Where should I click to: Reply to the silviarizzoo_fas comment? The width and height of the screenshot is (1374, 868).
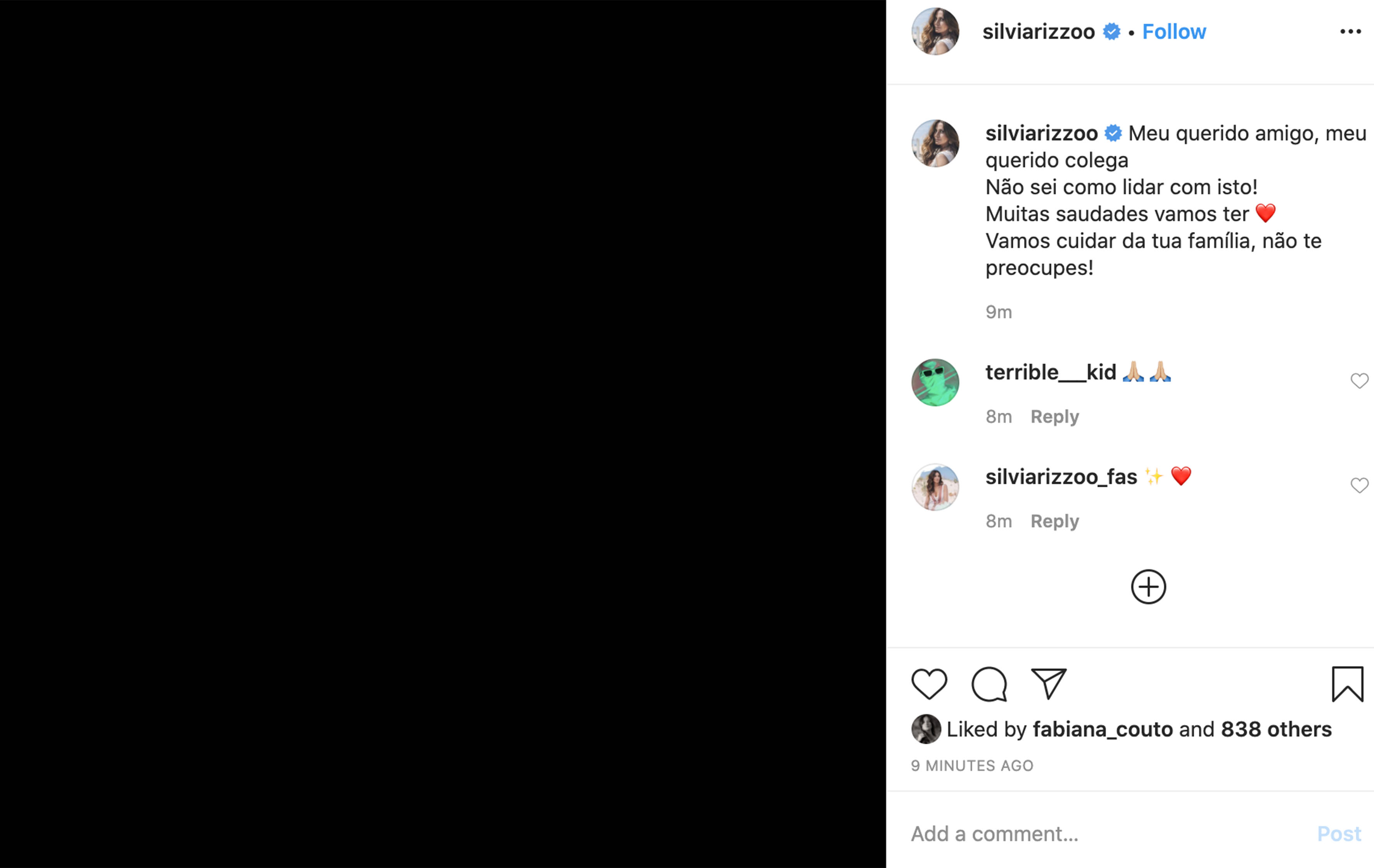[1054, 521]
